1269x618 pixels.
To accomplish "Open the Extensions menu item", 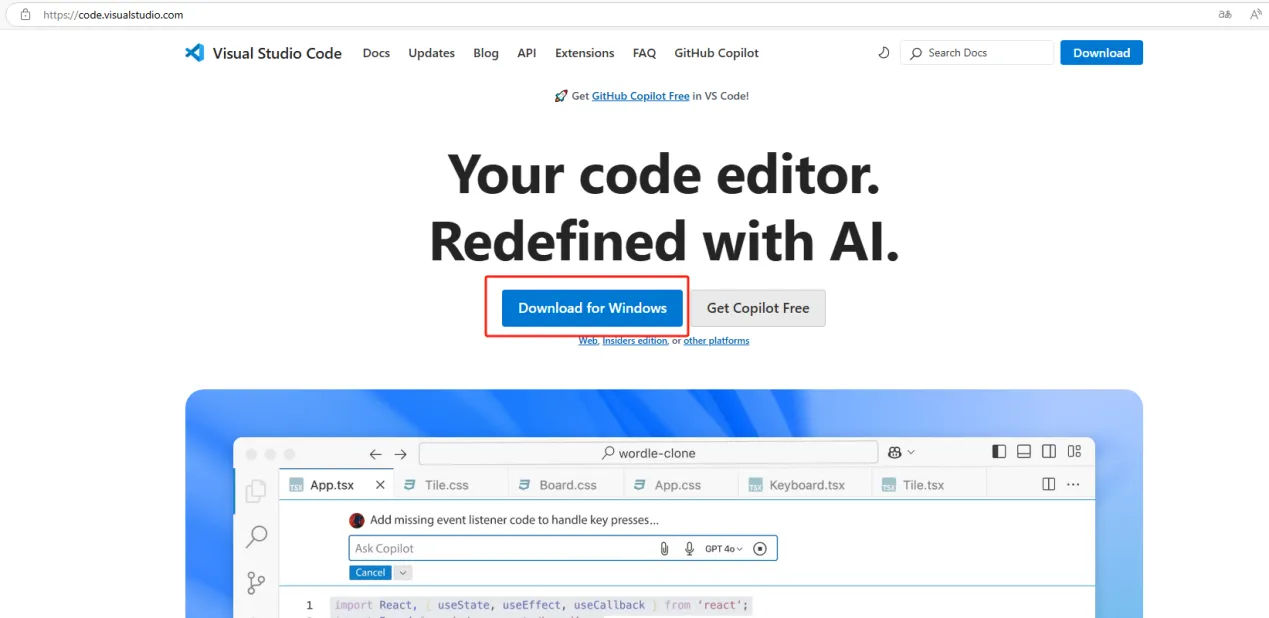I will pos(584,53).
